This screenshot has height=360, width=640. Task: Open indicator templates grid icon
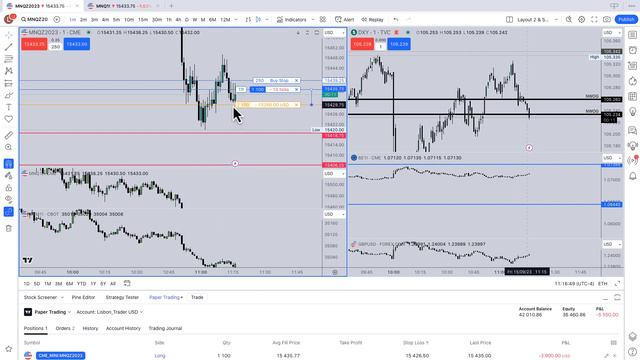tap(323, 20)
